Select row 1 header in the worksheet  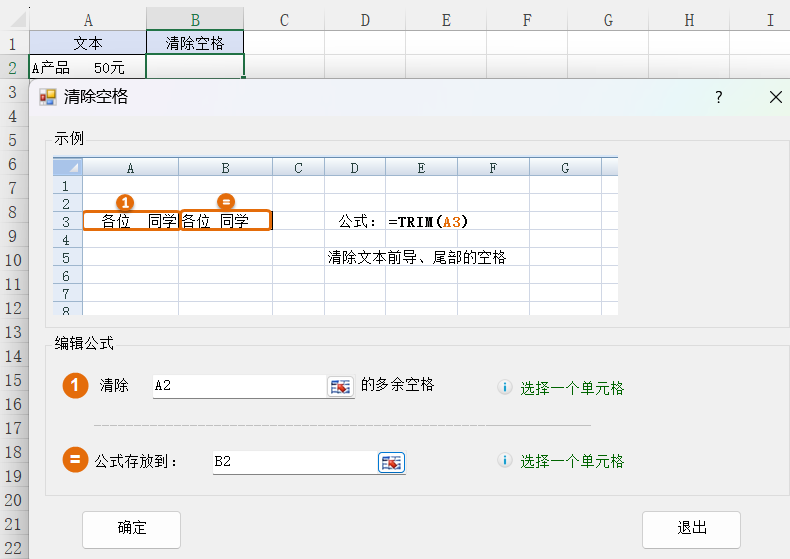point(13,43)
